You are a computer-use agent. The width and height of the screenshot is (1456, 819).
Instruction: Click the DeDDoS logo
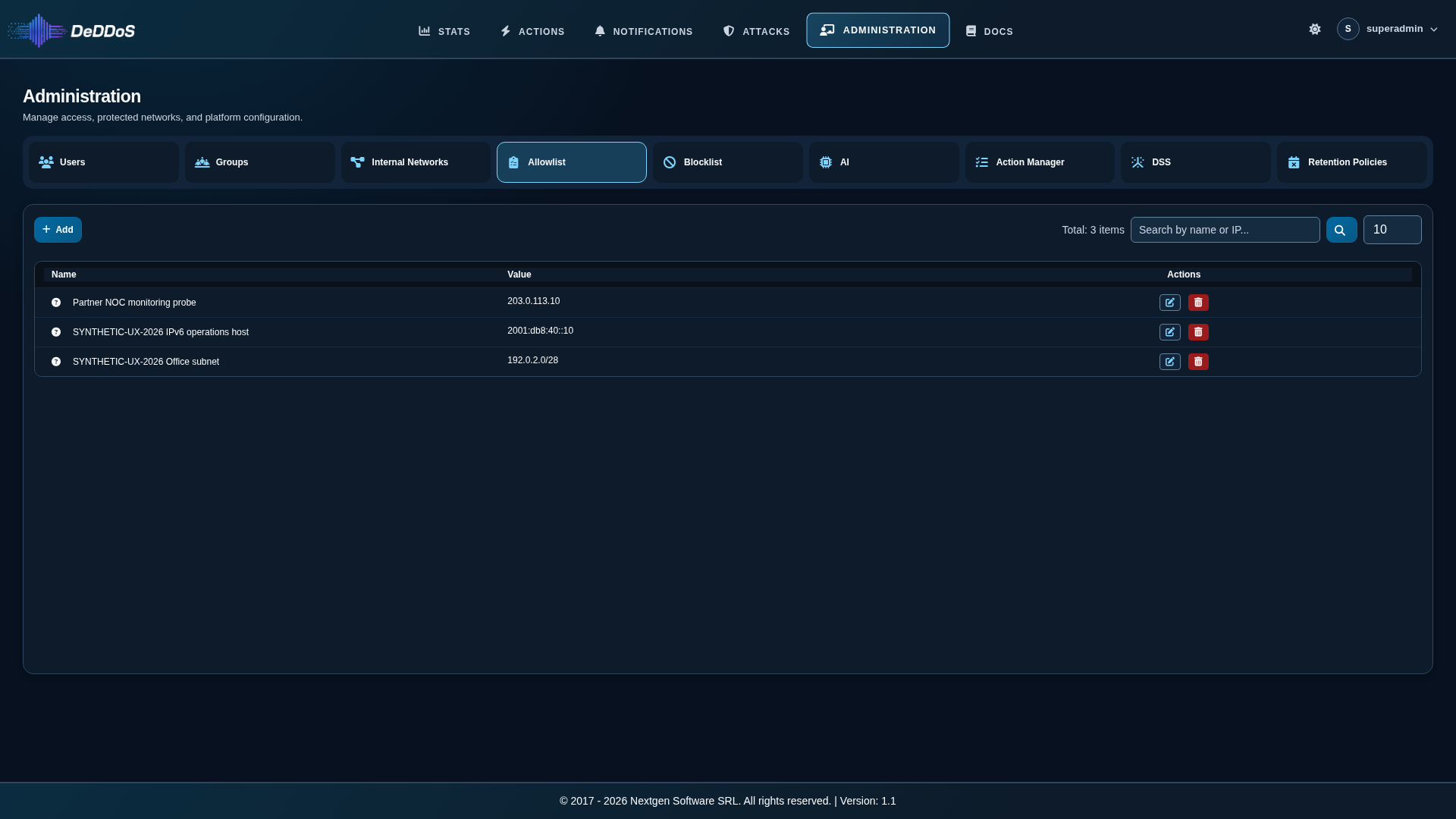point(71,30)
